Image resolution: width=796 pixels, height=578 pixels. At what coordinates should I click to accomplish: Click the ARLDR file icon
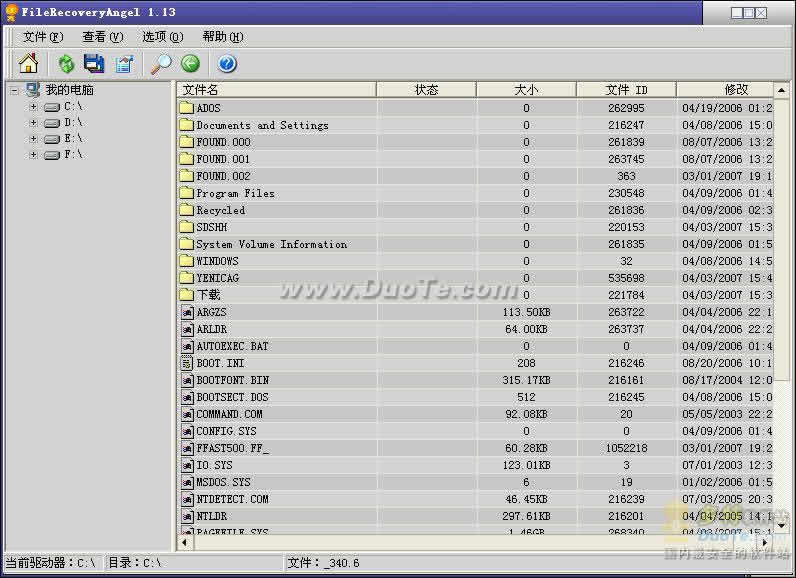click(x=187, y=329)
